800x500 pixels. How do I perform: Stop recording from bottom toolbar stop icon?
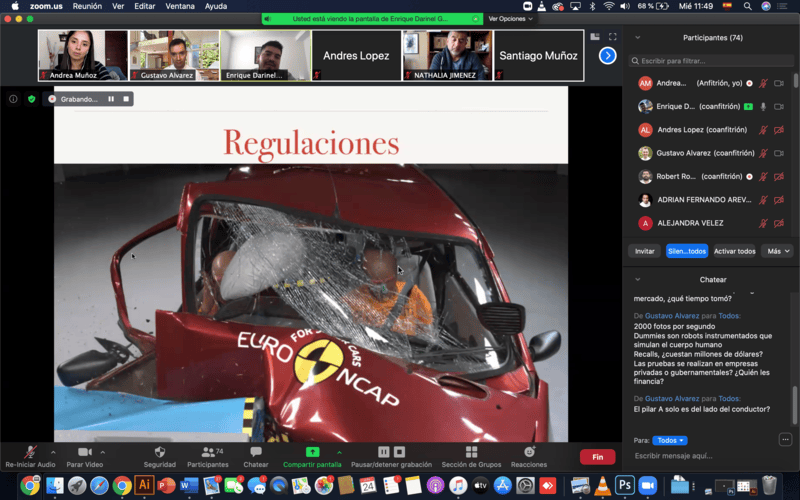point(399,452)
